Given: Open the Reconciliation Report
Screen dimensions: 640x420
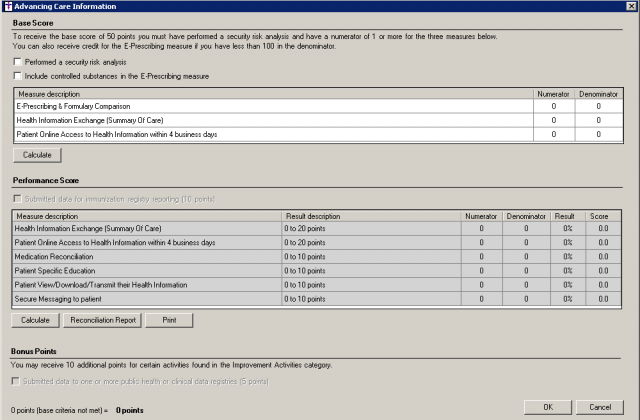Looking at the screenshot, I should coord(100,320).
